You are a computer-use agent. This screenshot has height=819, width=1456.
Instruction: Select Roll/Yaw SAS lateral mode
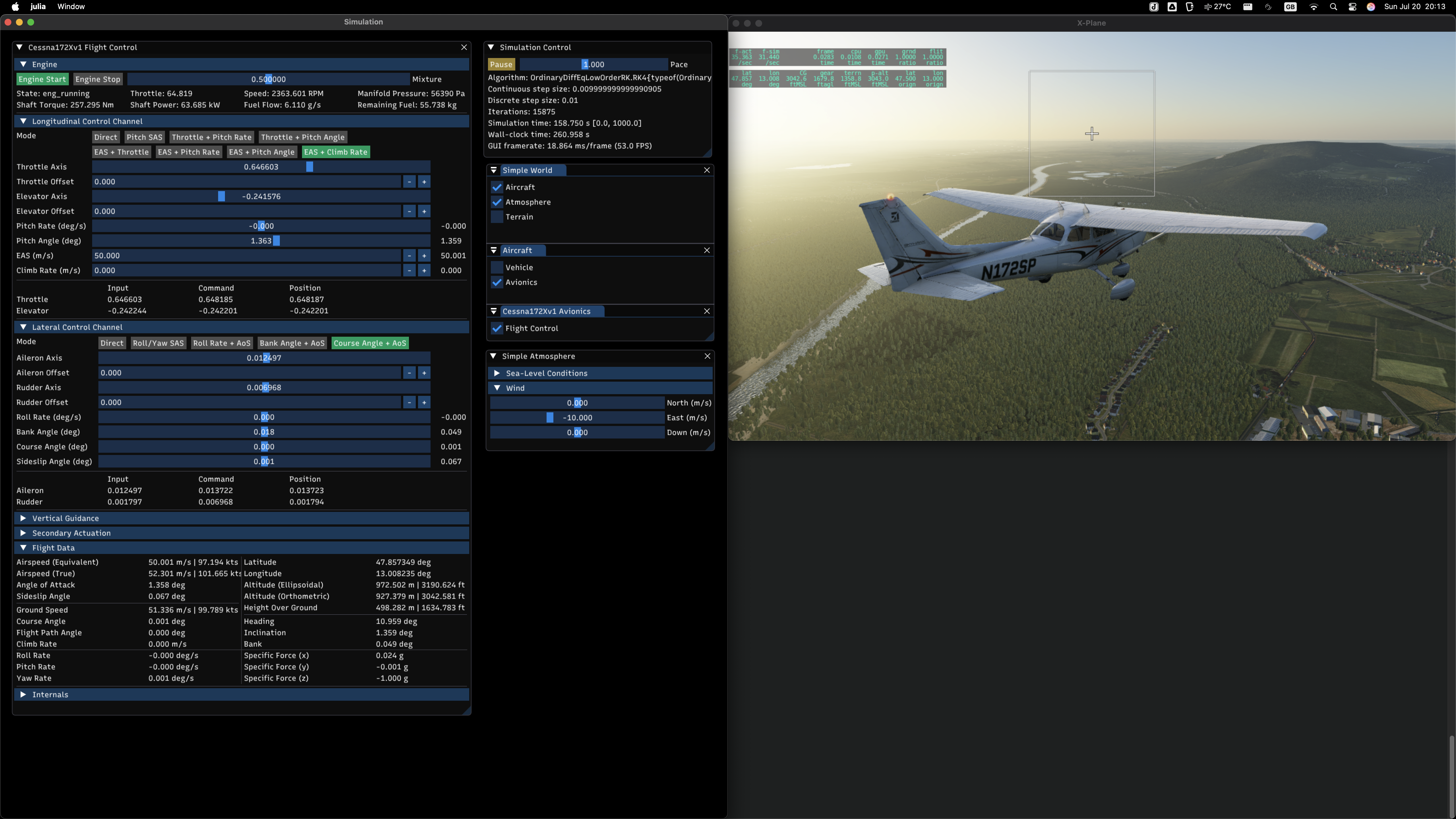click(x=158, y=343)
